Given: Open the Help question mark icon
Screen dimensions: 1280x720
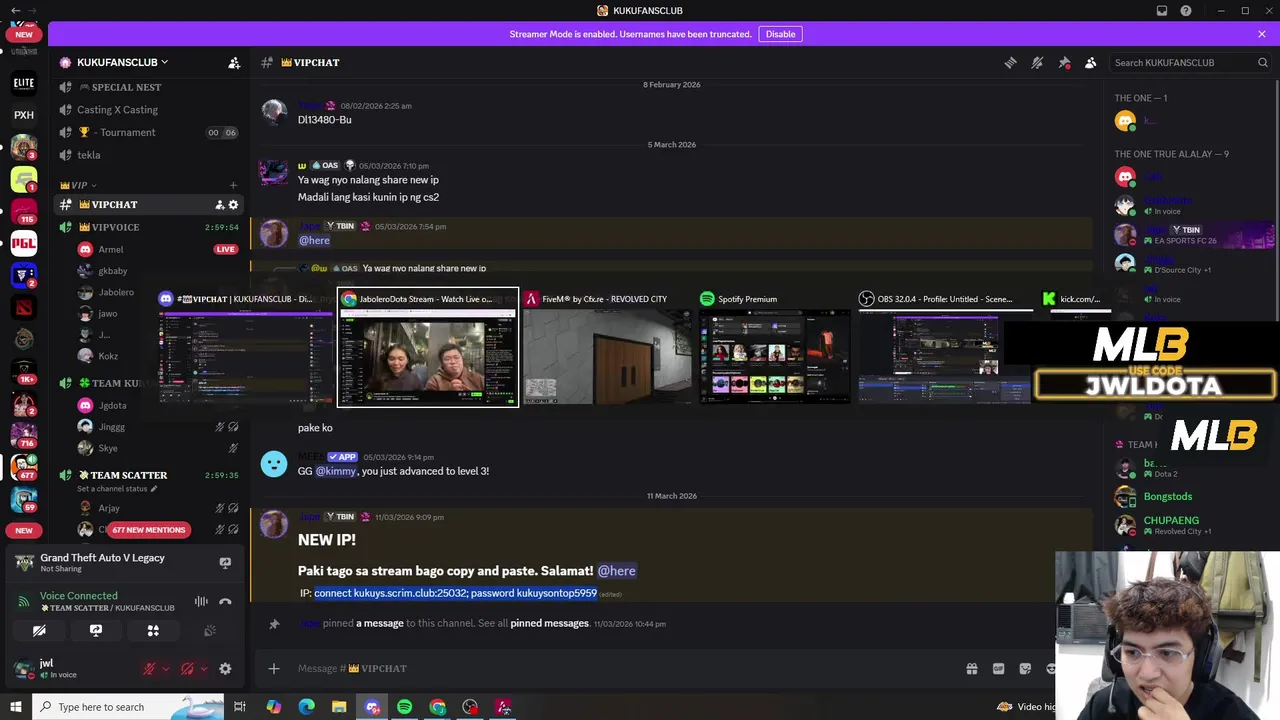Looking at the screenshot, I should pos(1186,10).
